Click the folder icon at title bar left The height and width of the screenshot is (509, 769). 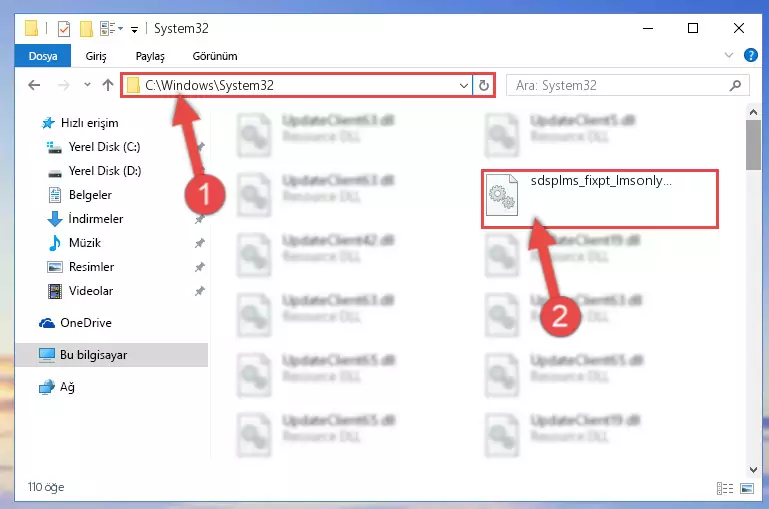pyautogui.click(x=31, y=28)
